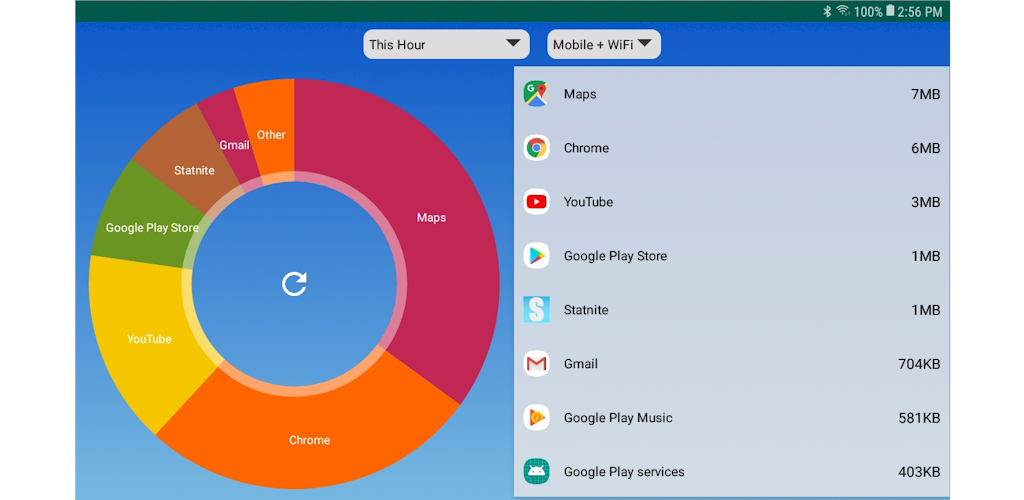Open the Mobile + WiFi network dropdown
This screenshot has width=1024, height=500.
[604, 44]
